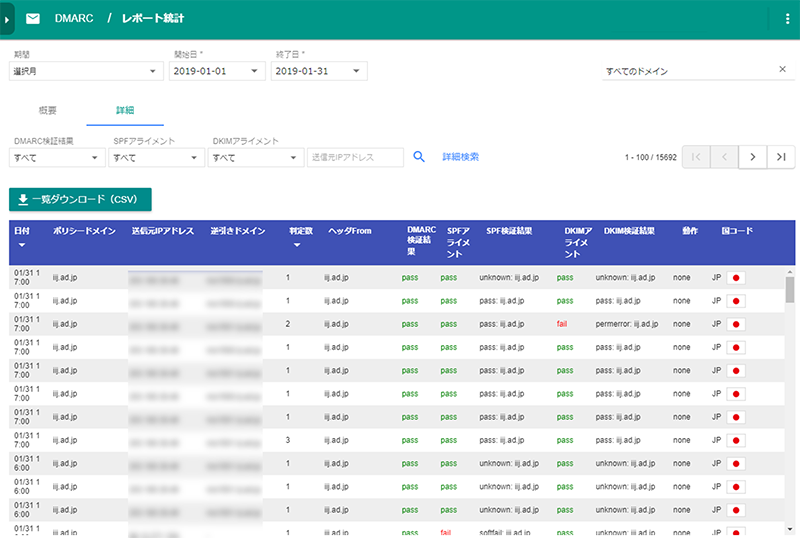The image size is (800, 538).
Task: Click the magnifier search icon
Action: (420, 157)
